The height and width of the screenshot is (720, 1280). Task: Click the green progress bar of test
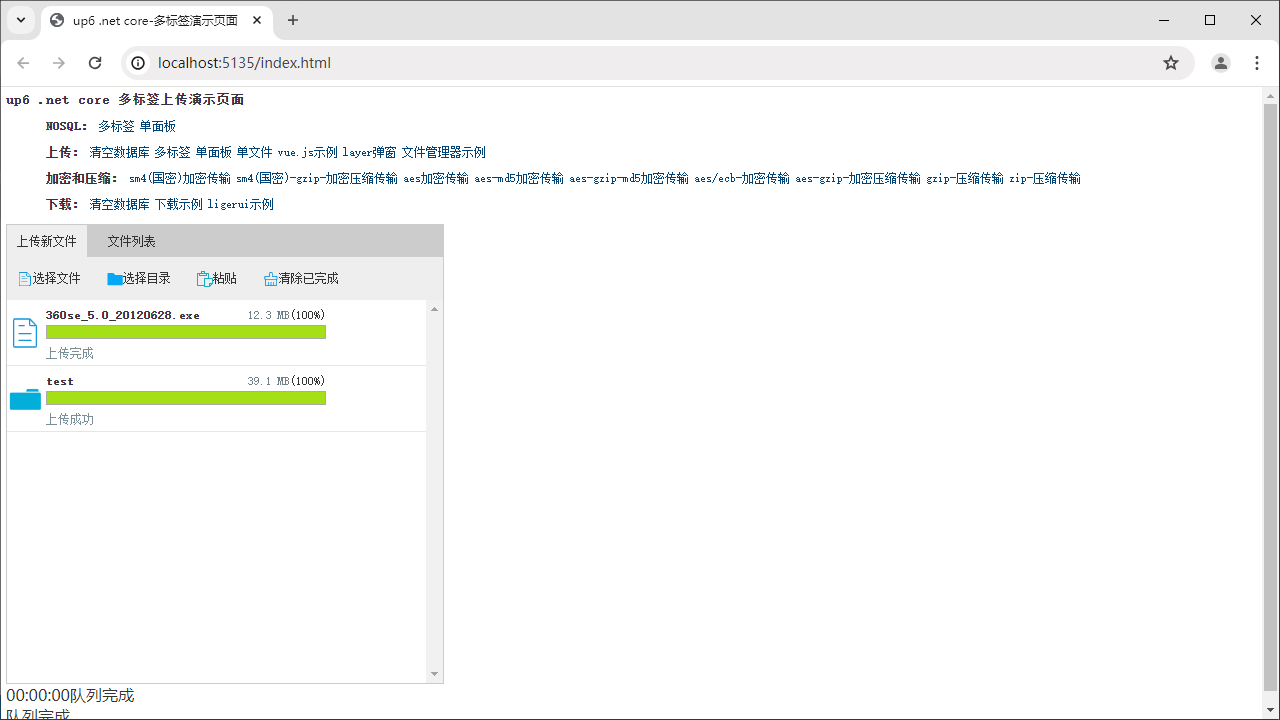(x=186, y=398)
